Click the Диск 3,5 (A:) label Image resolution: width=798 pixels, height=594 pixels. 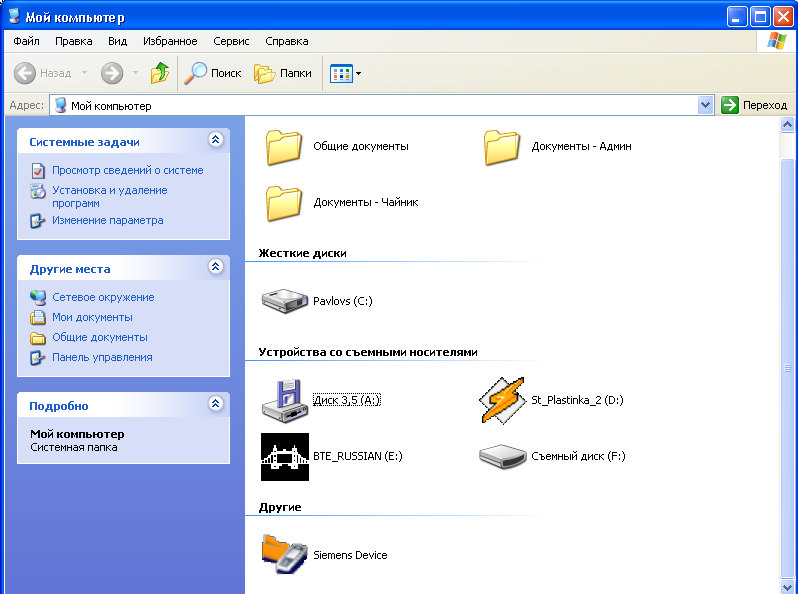347,400
